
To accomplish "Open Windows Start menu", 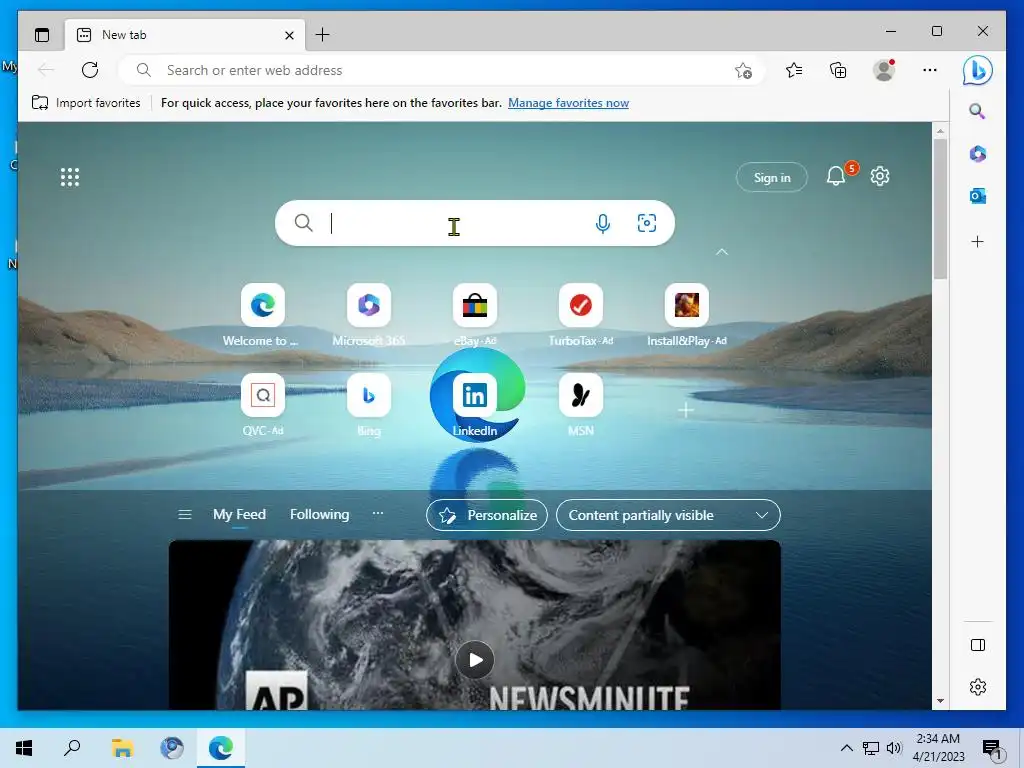I will 24,748.
